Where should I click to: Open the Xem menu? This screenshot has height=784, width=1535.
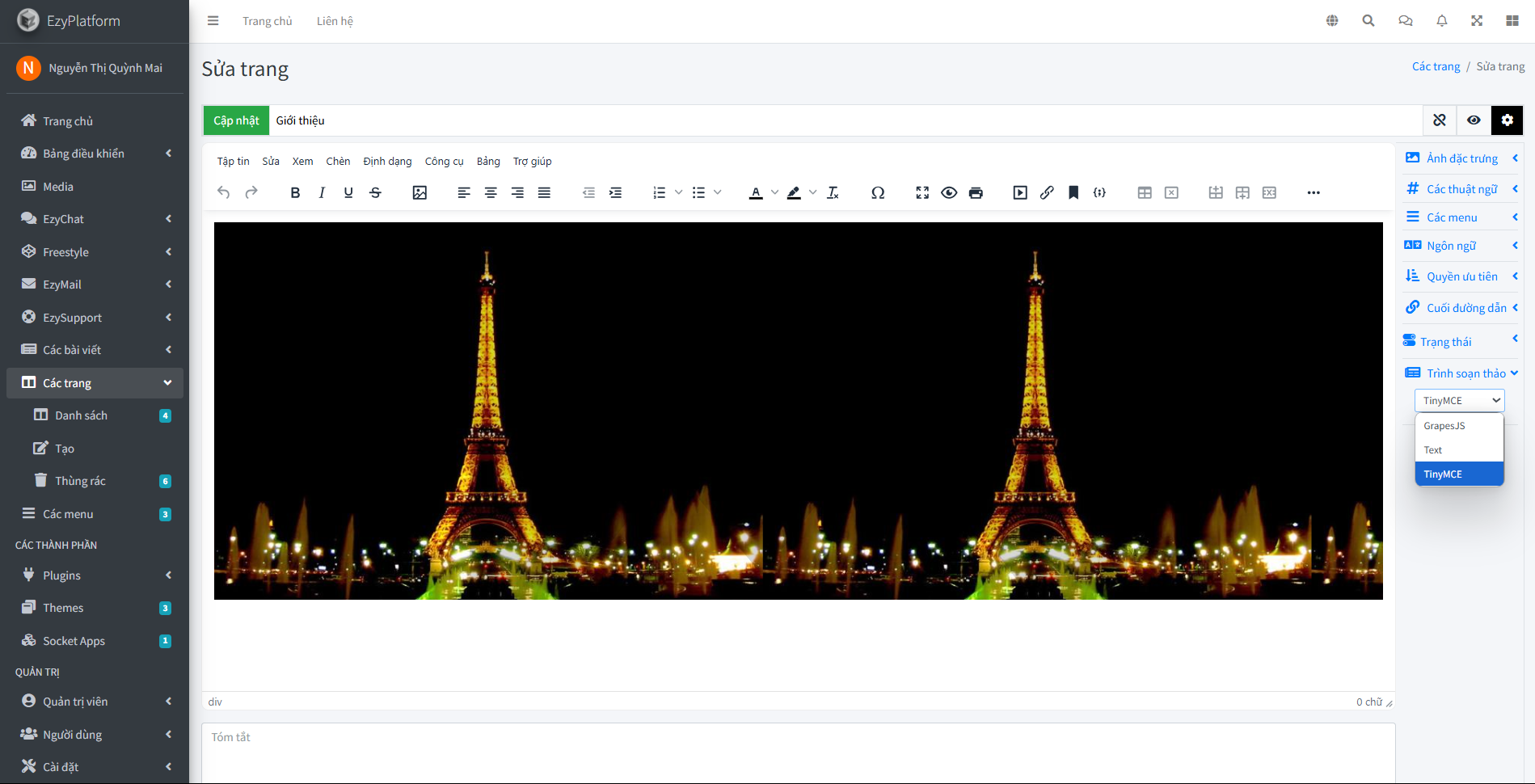pos(302,161)
